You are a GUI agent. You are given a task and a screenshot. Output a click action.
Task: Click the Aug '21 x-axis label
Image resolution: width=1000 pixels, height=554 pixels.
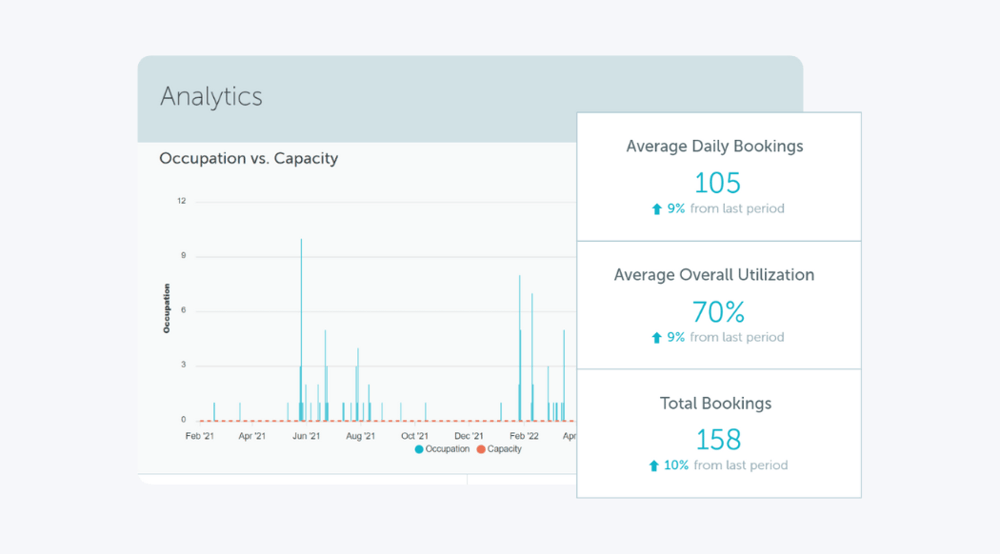click(360, 436)
